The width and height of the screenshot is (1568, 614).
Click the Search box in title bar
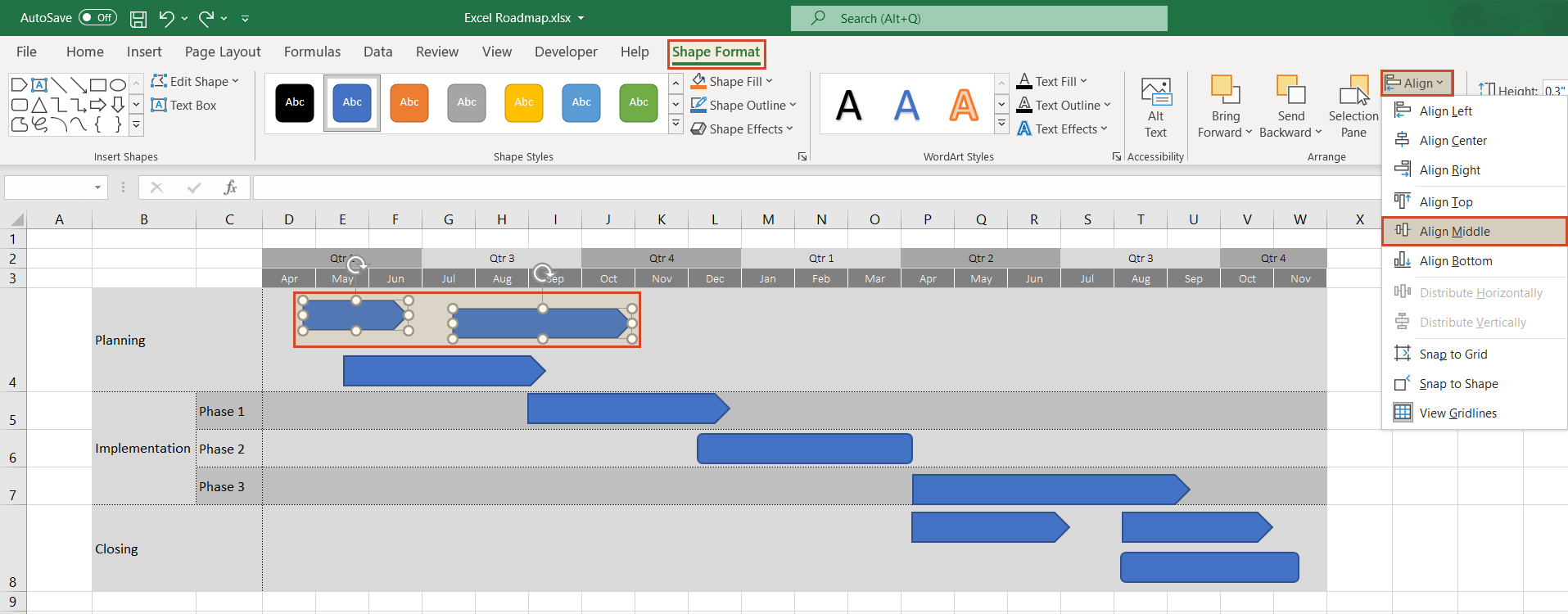[978, 18]
